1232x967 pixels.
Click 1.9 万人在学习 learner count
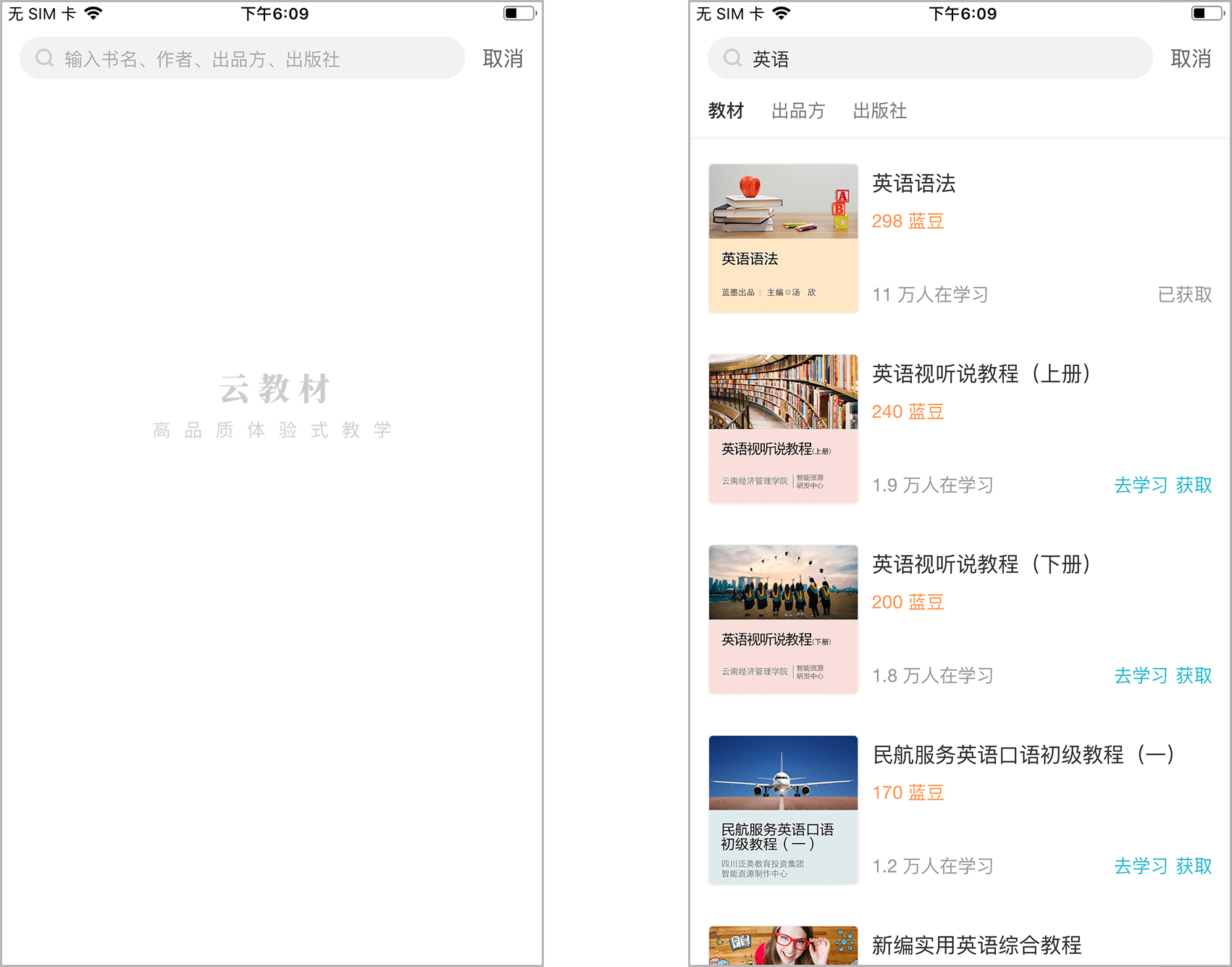point(933,485)
